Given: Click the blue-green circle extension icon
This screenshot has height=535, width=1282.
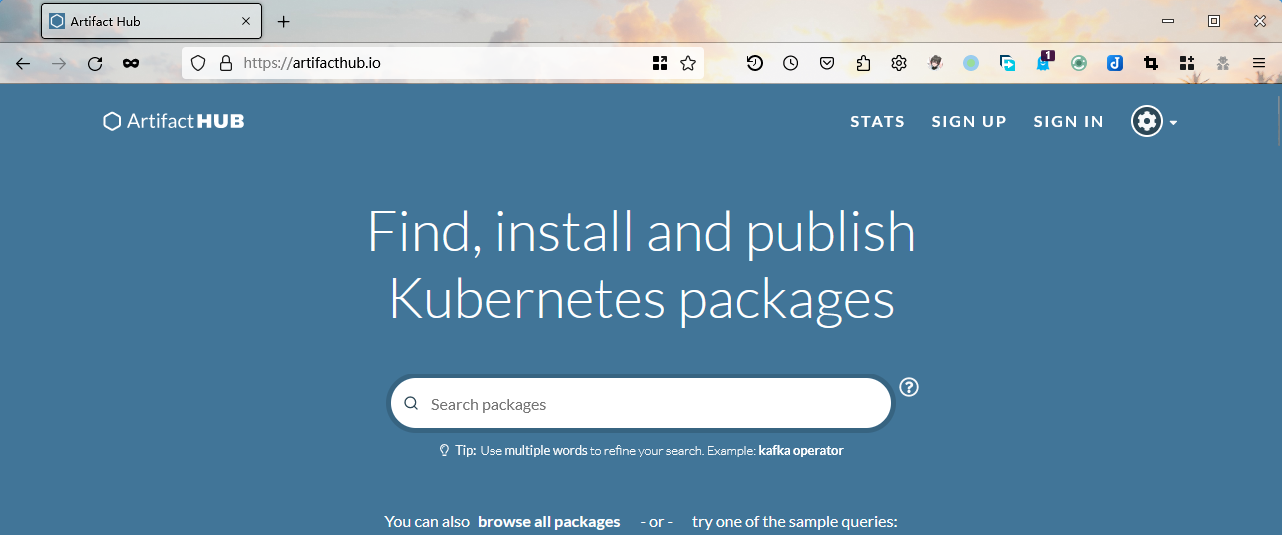Looking at the screenshot, I should (971, 63).
